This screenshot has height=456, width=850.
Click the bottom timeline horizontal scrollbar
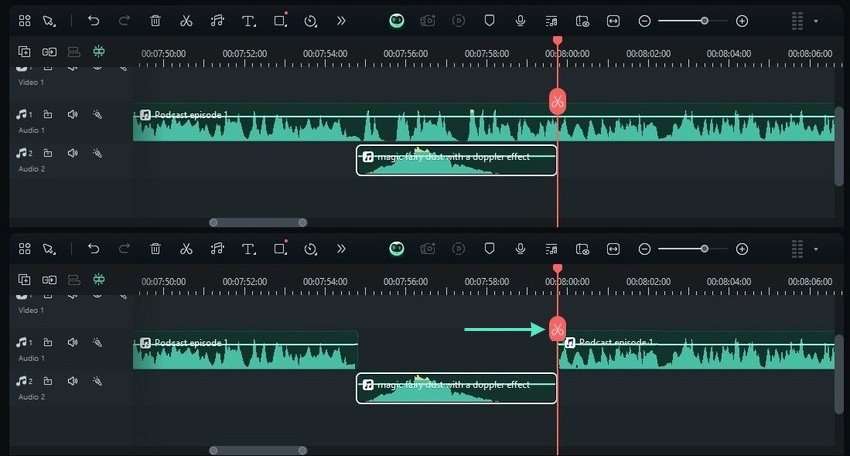pos(258,450)
